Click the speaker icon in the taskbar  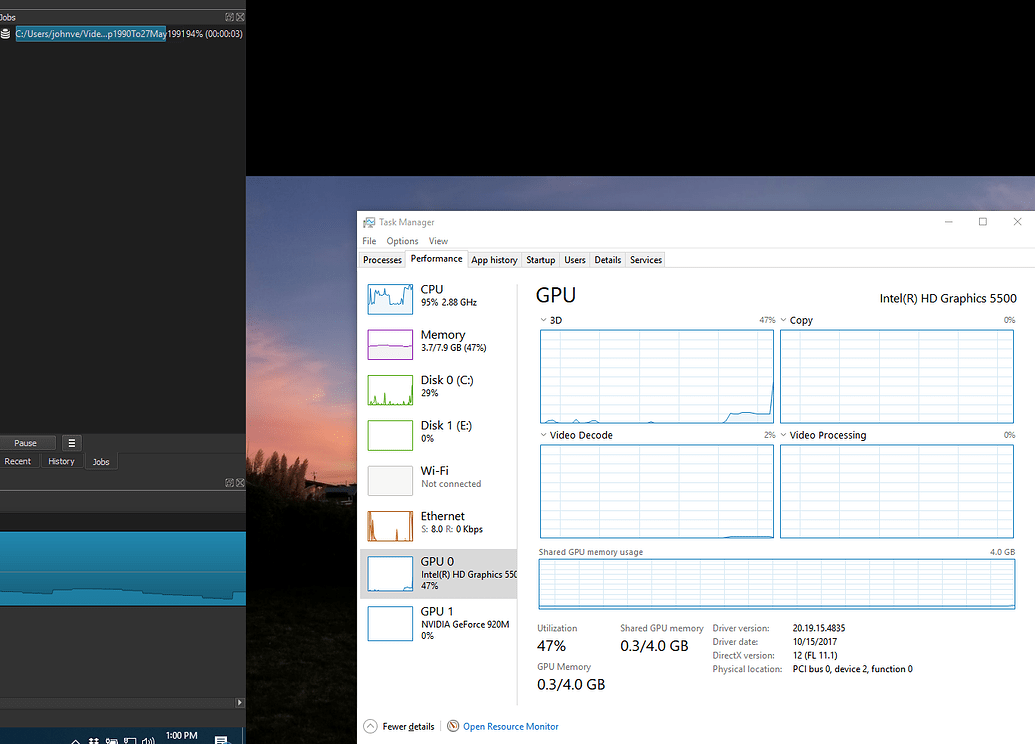[148, 738]
